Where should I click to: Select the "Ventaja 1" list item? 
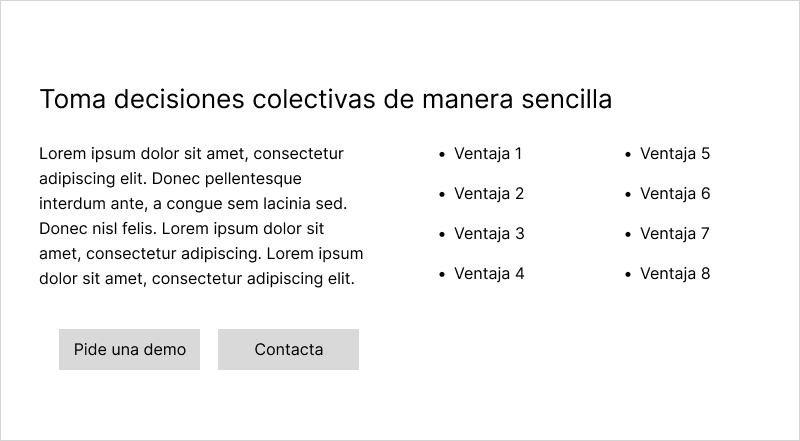pyautogui.click(x=488, y=154)
